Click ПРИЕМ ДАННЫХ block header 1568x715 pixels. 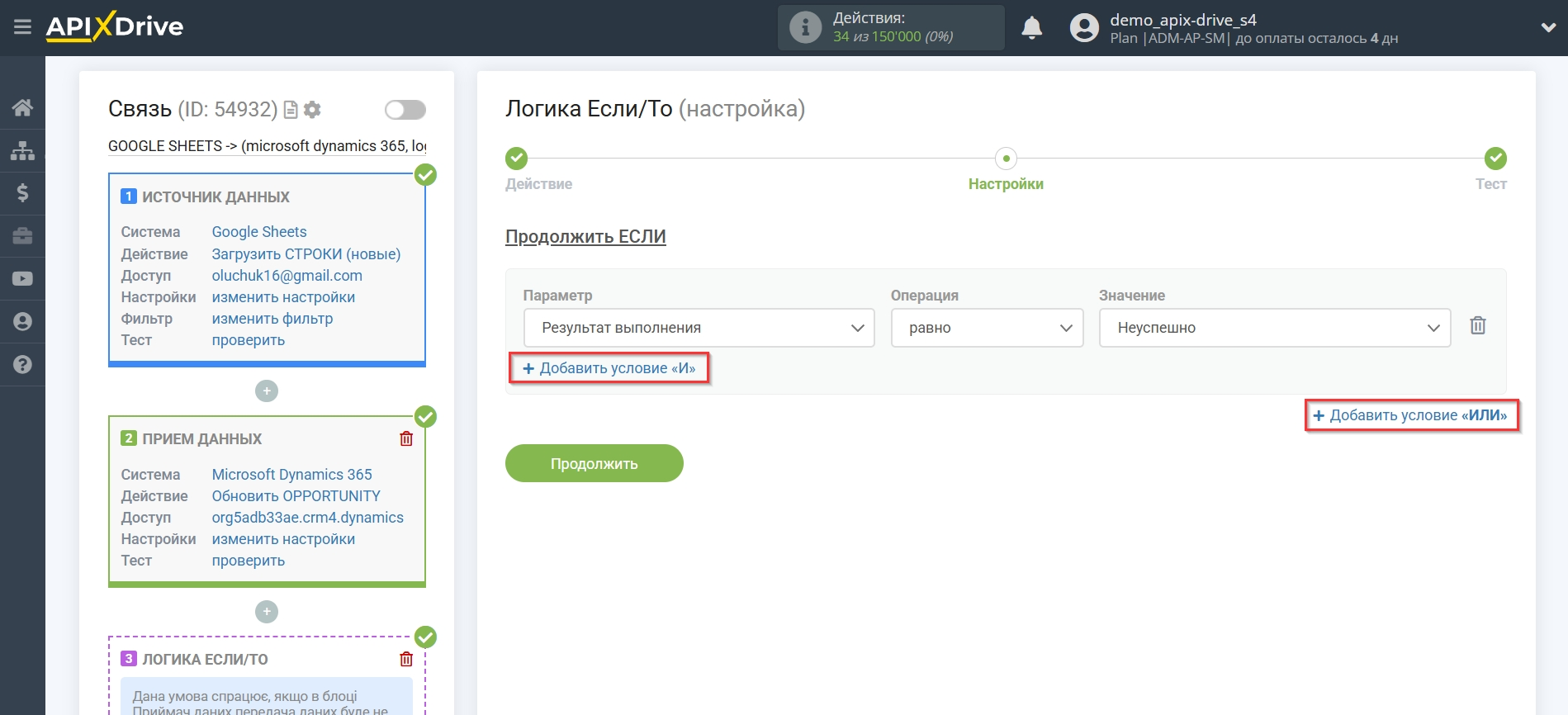click(201, 439)
